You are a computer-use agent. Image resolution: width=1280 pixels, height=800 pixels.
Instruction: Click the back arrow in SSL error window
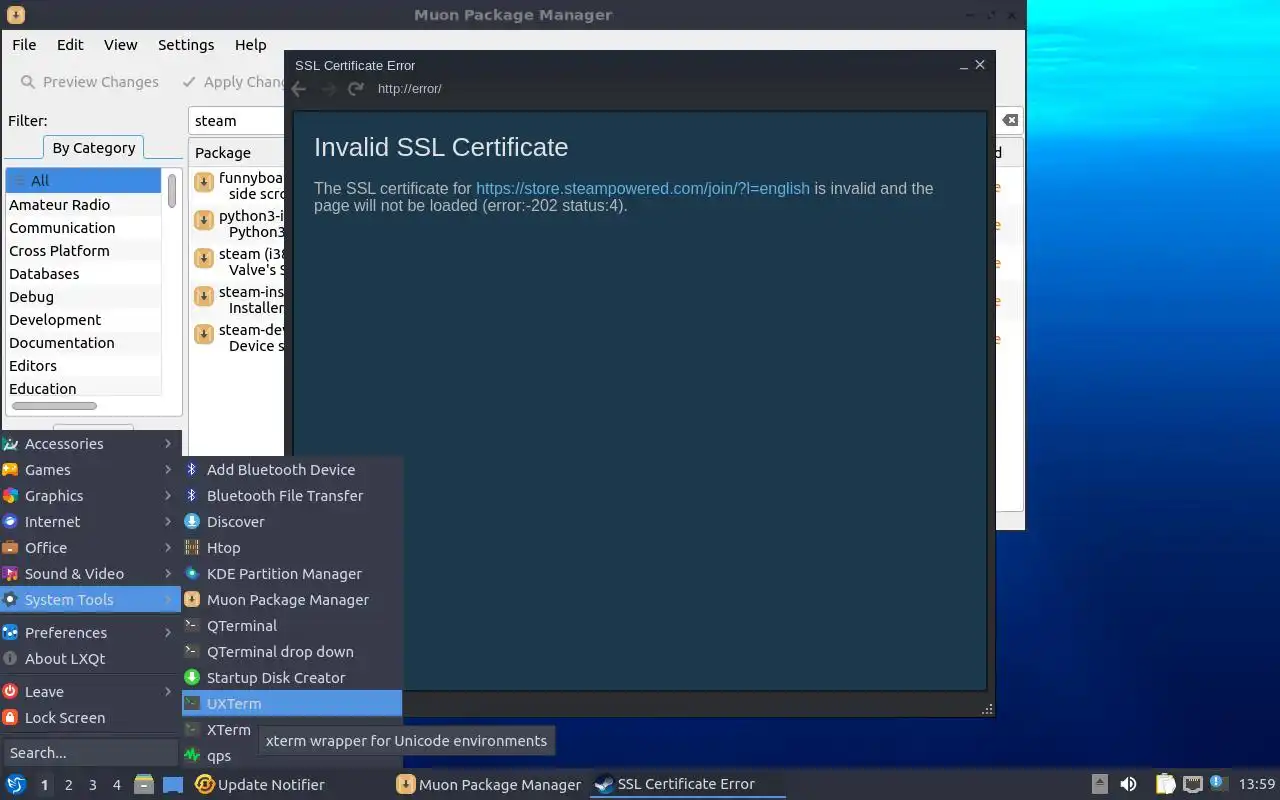(x=298, y=89)
